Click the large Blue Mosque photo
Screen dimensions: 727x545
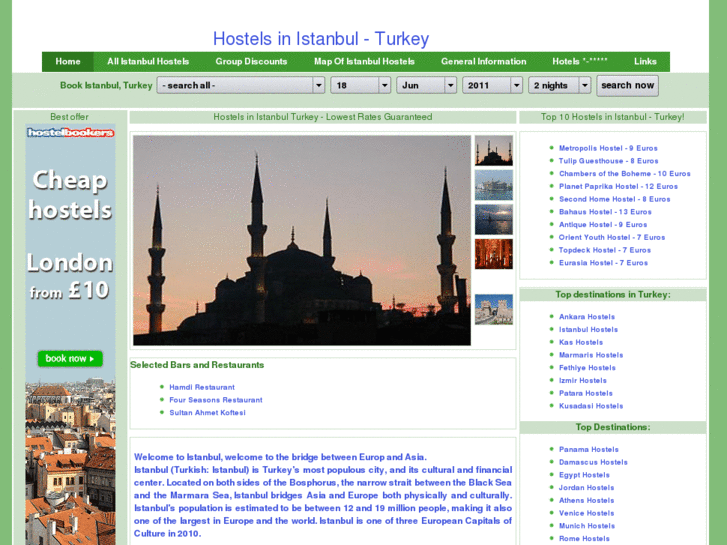coord(302,240)
